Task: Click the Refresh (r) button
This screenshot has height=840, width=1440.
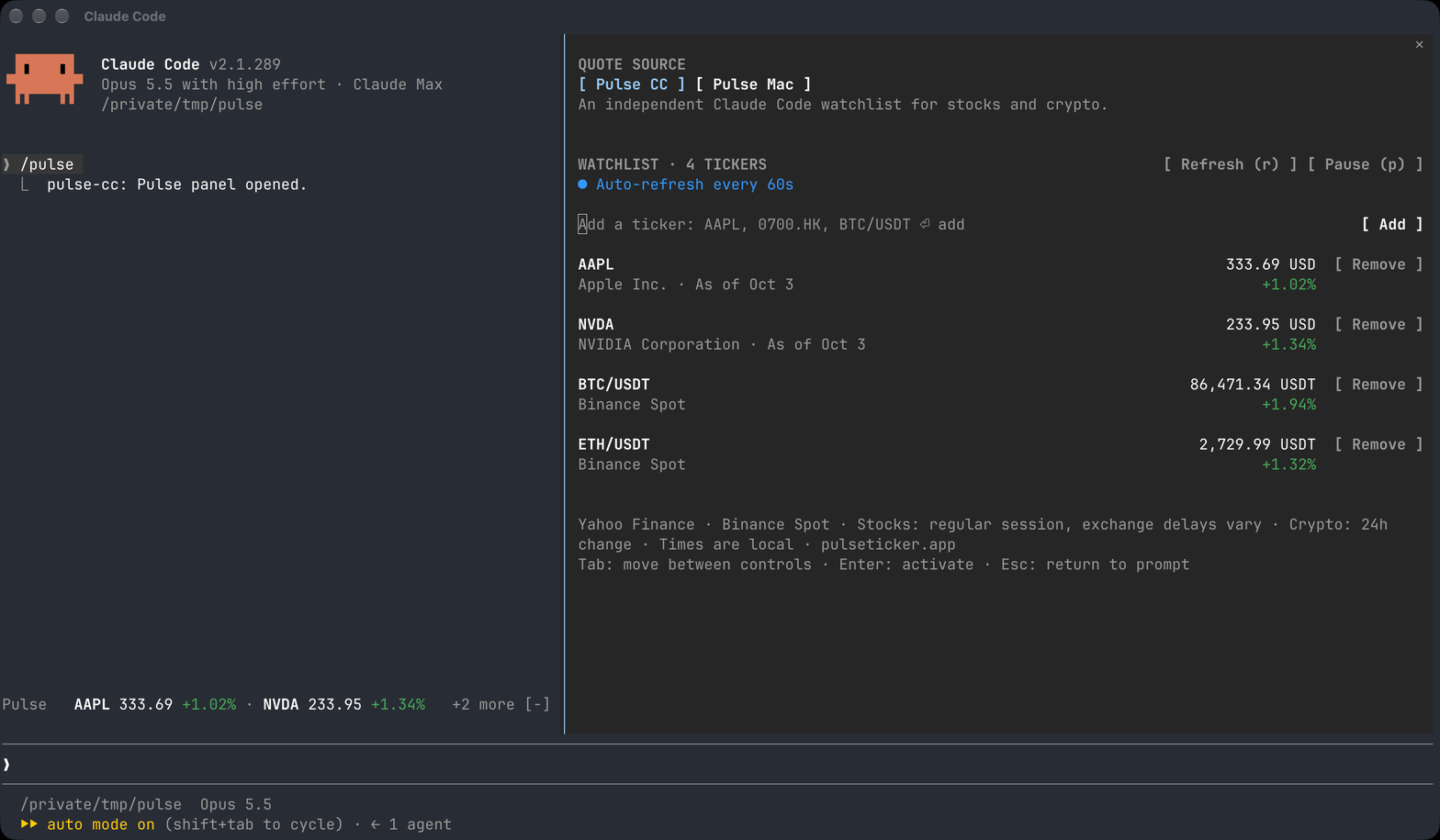Action: 1230,164
